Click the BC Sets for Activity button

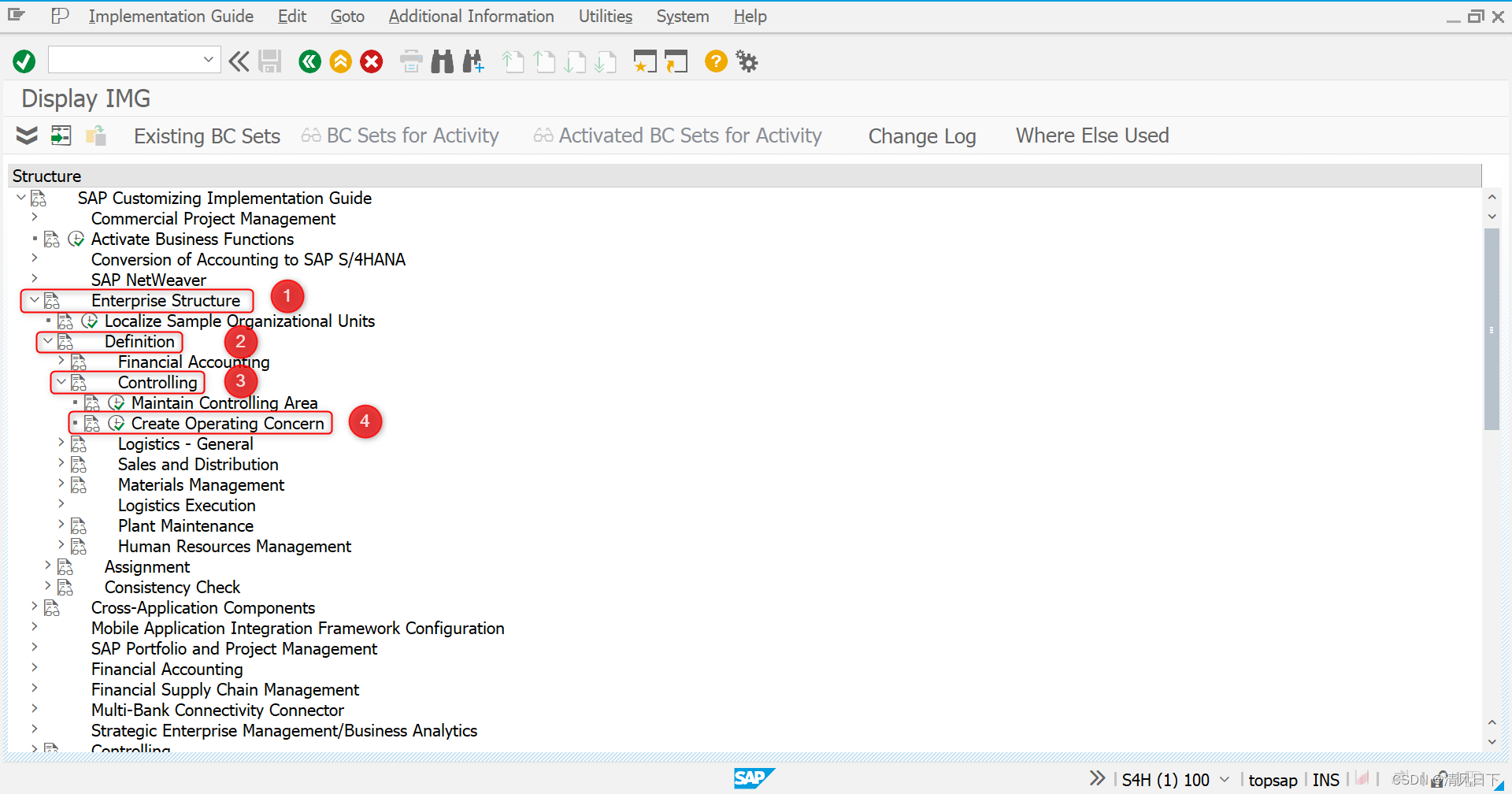pyautogui.click(x=400, y=135)
